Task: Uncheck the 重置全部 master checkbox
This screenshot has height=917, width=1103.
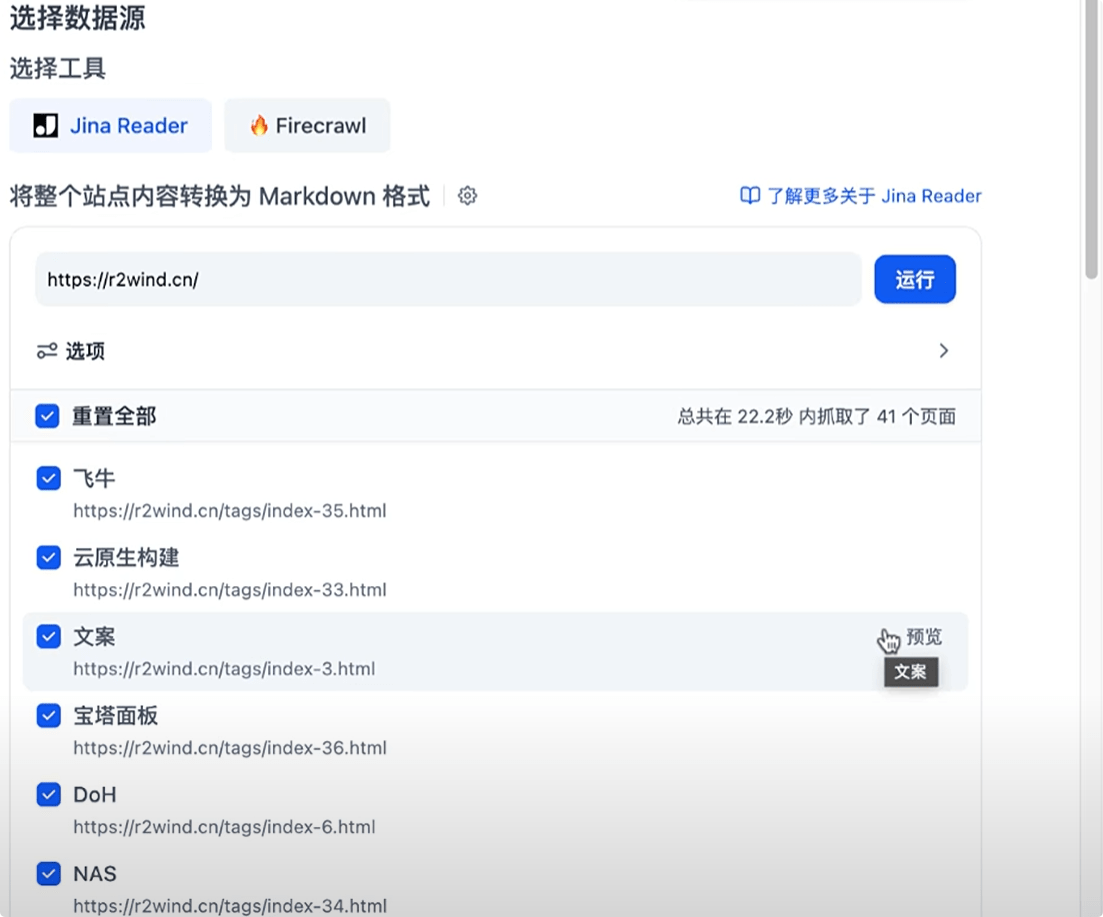Action: pyautogui.click(x=47, y=416)
